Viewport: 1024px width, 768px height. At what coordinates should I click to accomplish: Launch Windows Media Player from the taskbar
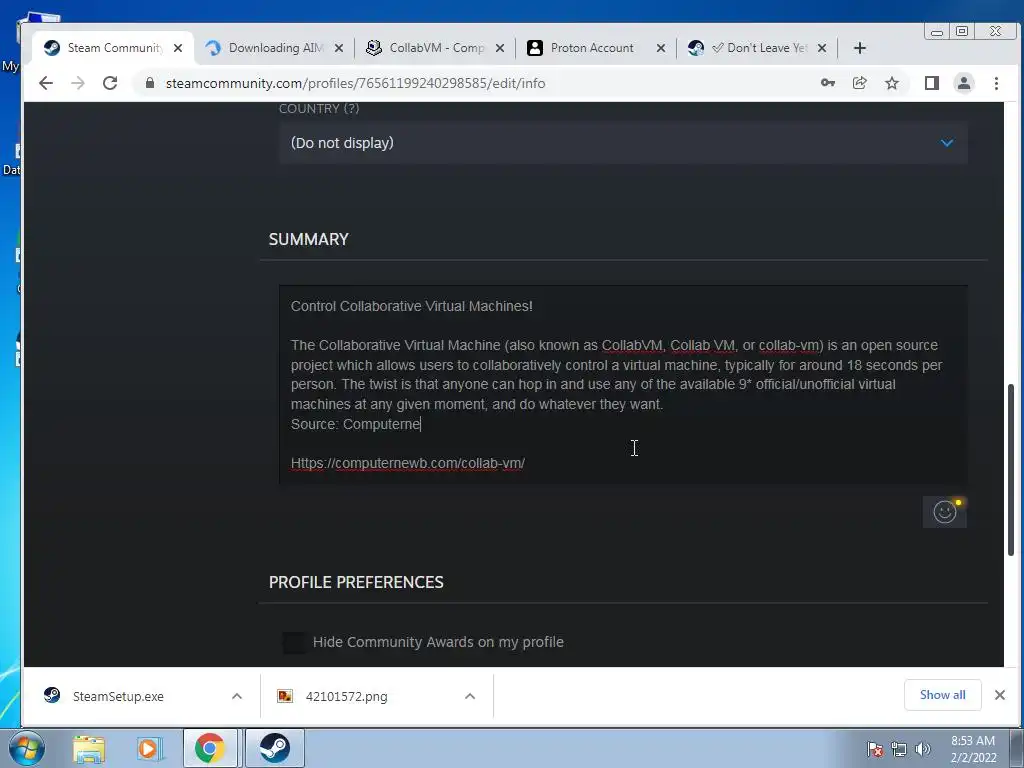click(x=148, y=749)
